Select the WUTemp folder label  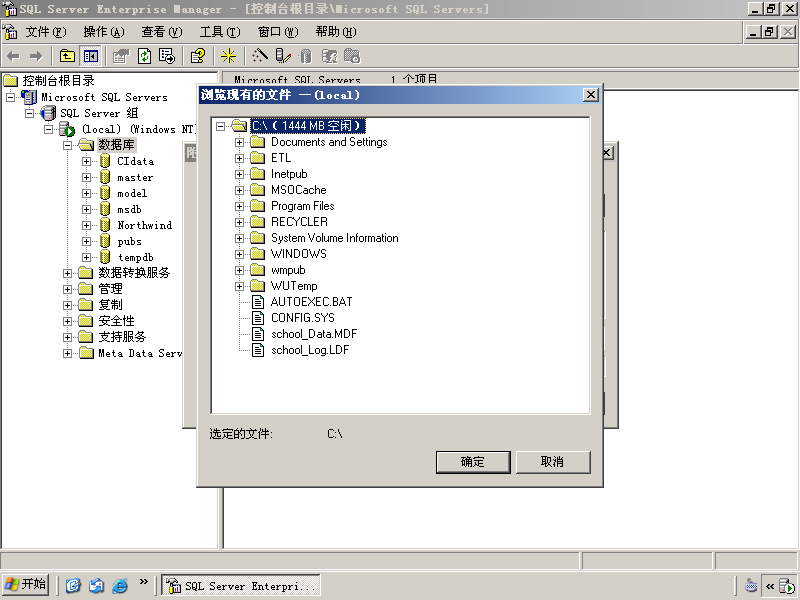pos(294,286)
